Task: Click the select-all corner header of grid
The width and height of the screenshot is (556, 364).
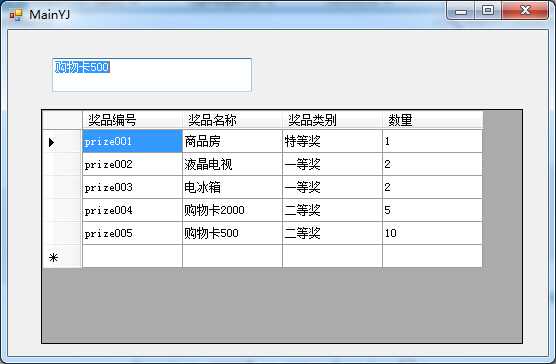Action: pos(62,120)
